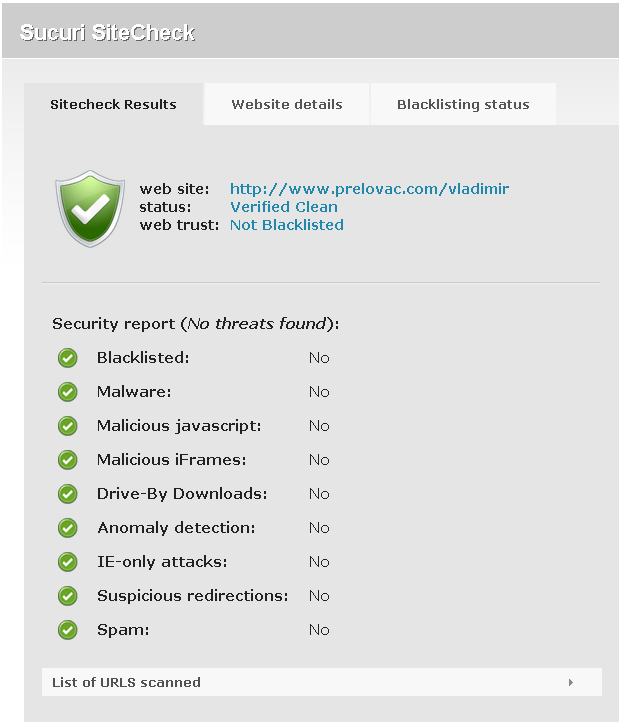Image resolution: width=619 pixels, height=722 pixels.
Task: Click green check icon beside Blacklisted
Action: click(68, 358)
